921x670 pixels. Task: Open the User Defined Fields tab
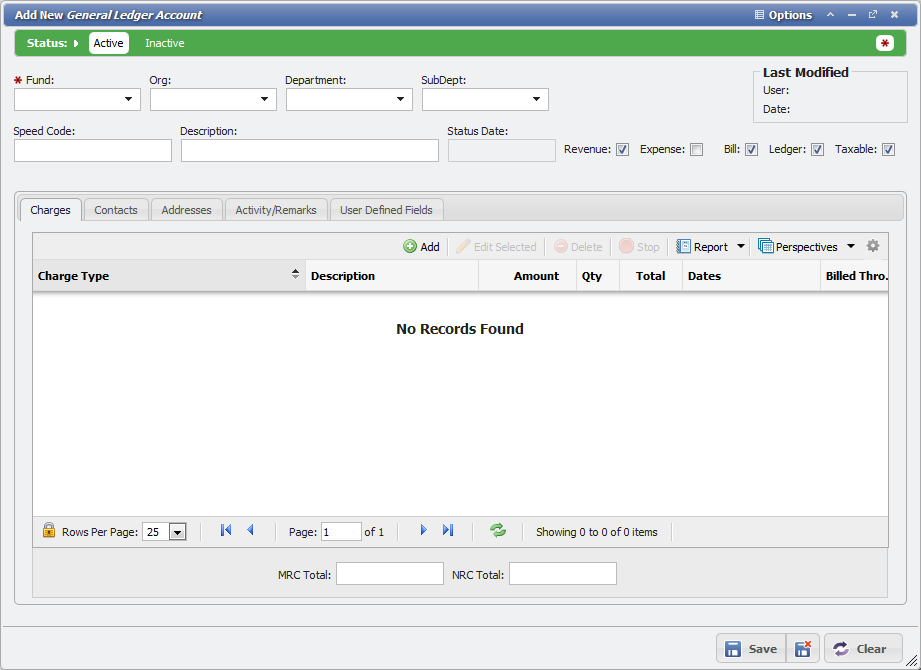click(x=386, y=209)
